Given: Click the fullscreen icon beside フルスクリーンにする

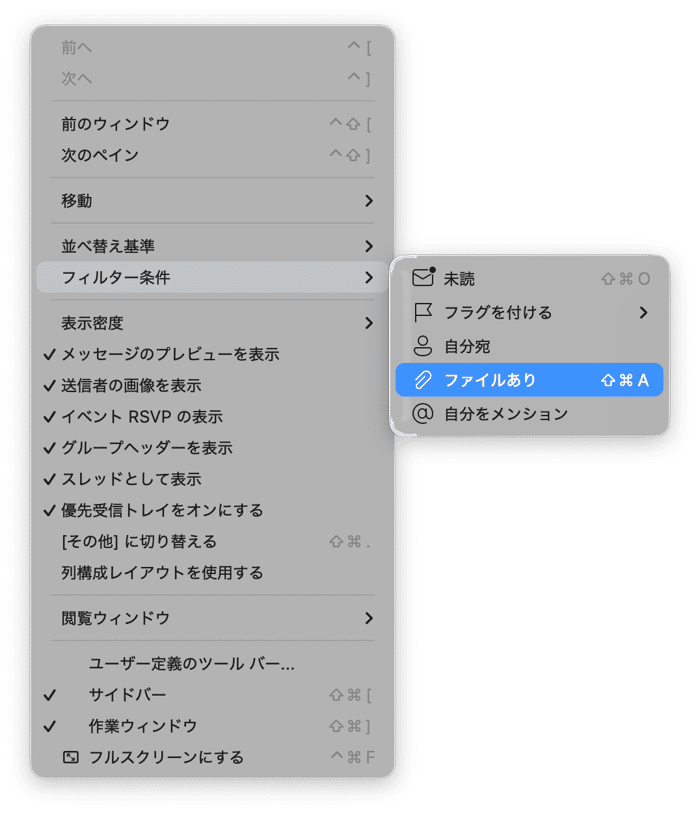Looking at the screenshot, I should click(x=70, y=757).
